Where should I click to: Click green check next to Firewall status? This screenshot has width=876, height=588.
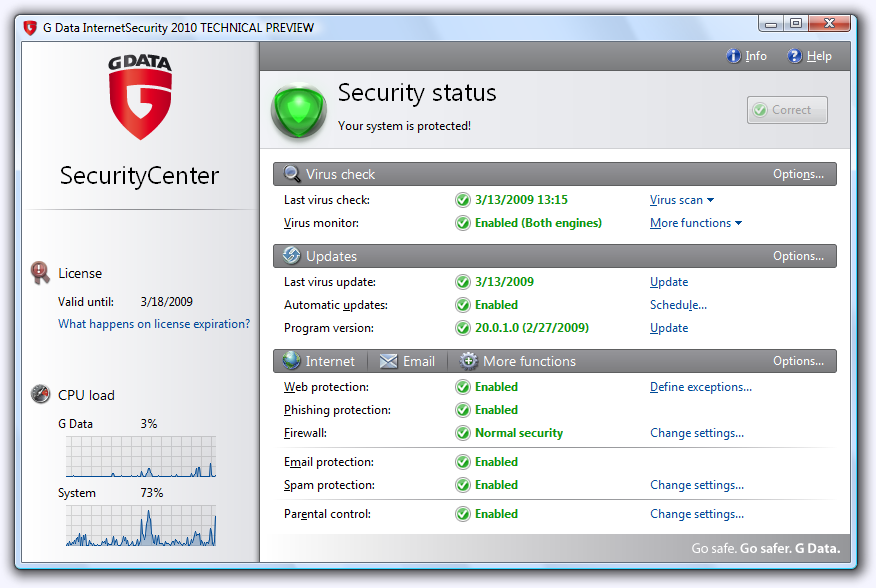point(463,433)
